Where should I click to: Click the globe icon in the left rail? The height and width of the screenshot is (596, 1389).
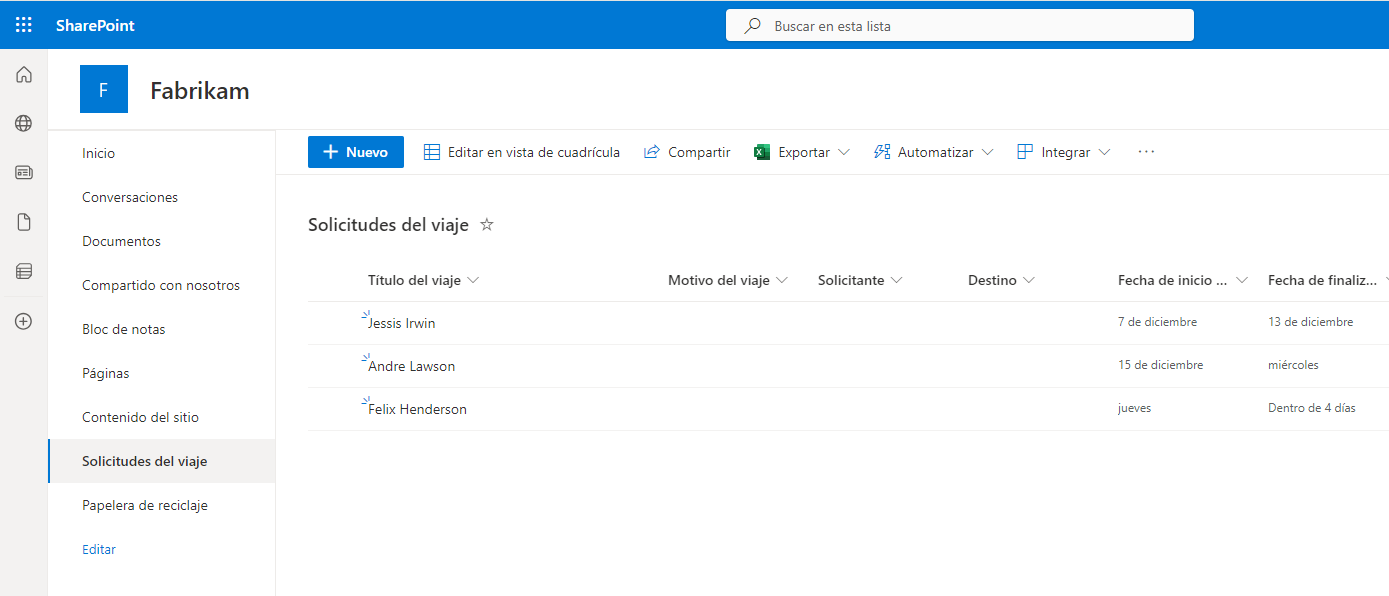point(23,123)
